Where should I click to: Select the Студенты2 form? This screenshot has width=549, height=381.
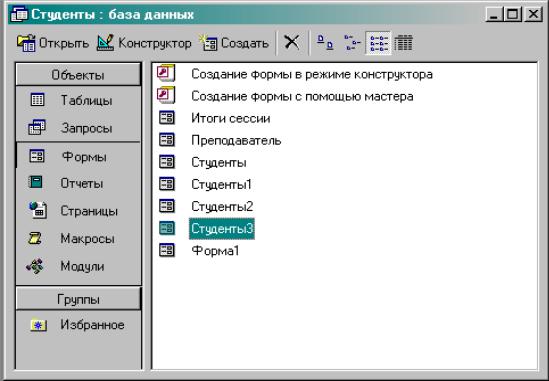click(222, 207)
